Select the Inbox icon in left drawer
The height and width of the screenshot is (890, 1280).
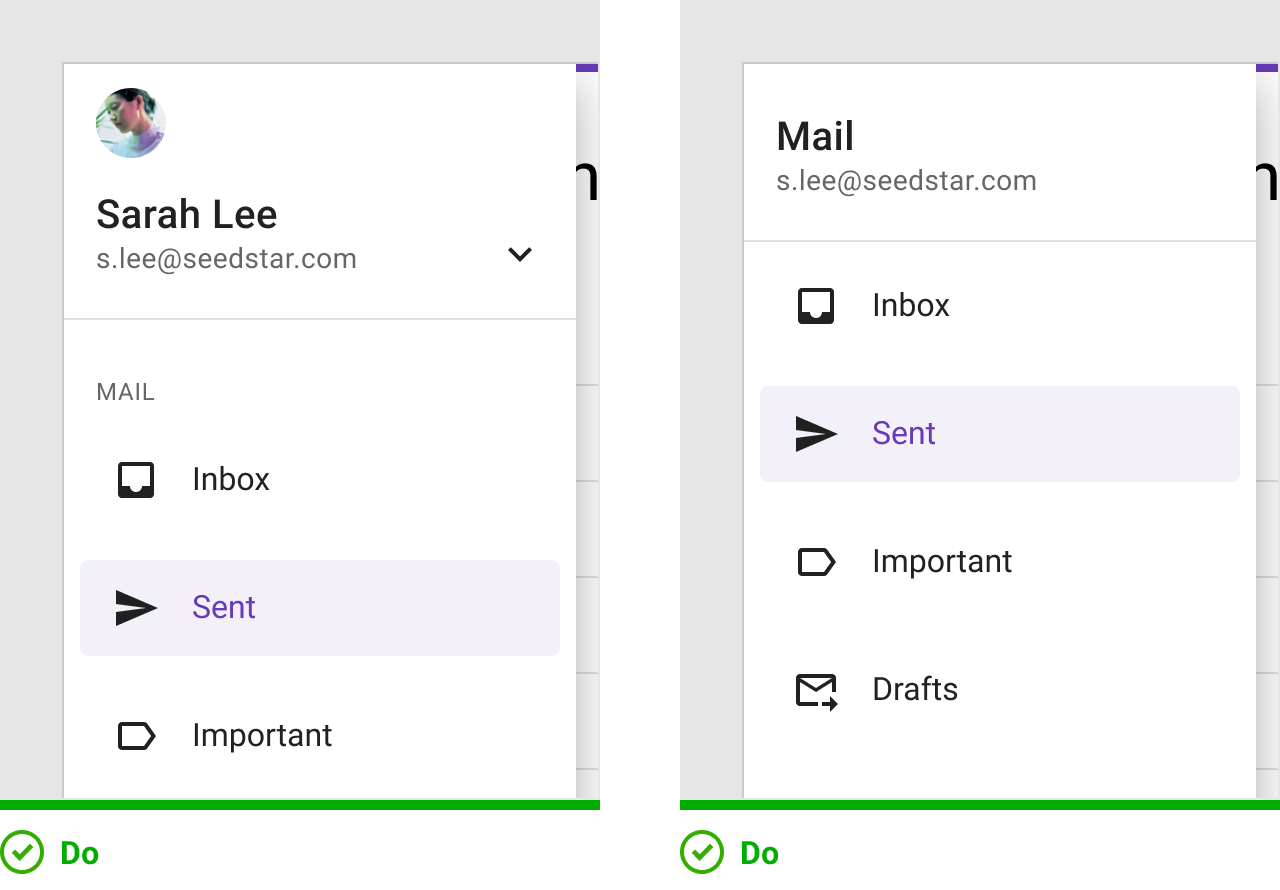136,479
